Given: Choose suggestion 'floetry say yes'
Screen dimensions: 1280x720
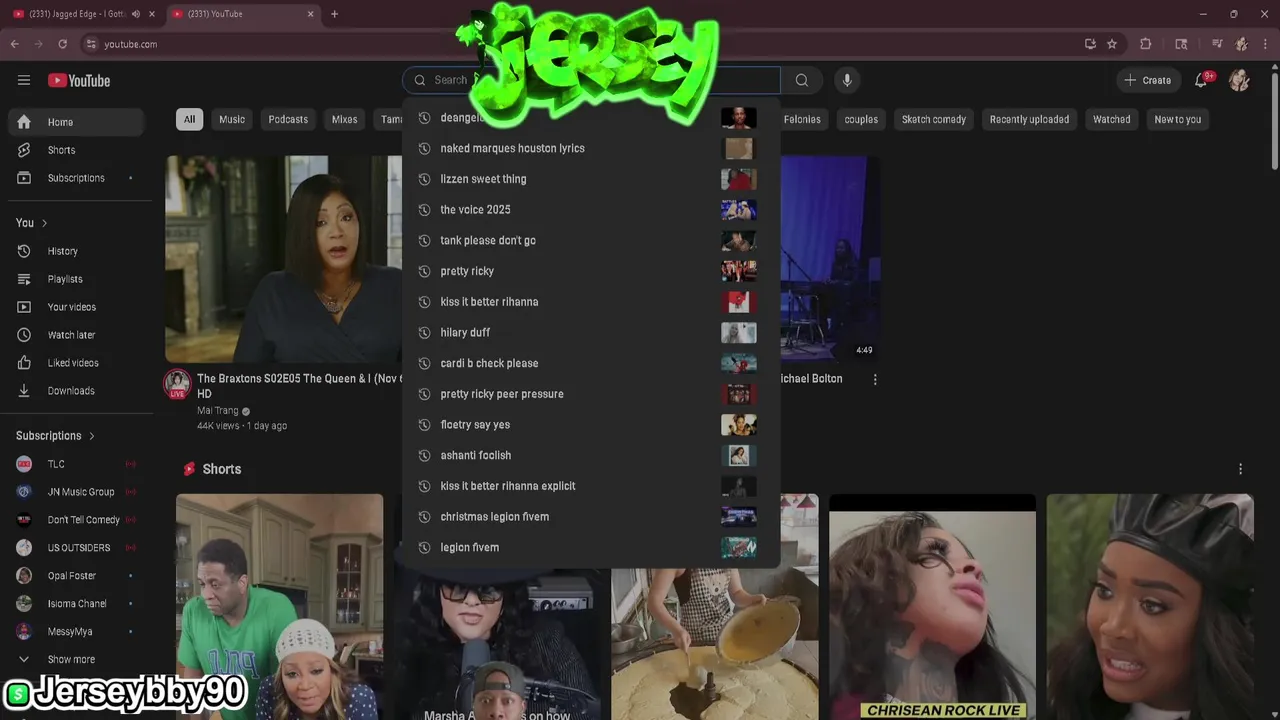Looking at the screenshot, I should 591,425.
